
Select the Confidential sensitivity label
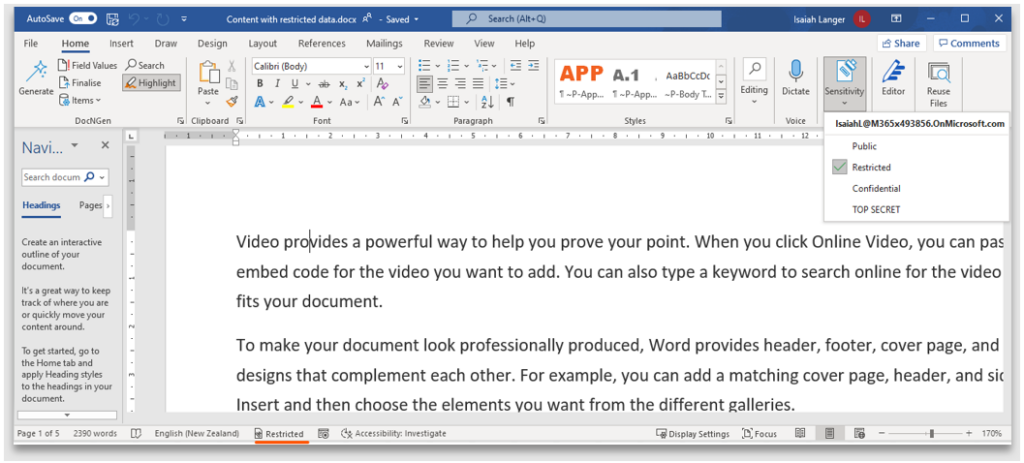tap(876, 189)
